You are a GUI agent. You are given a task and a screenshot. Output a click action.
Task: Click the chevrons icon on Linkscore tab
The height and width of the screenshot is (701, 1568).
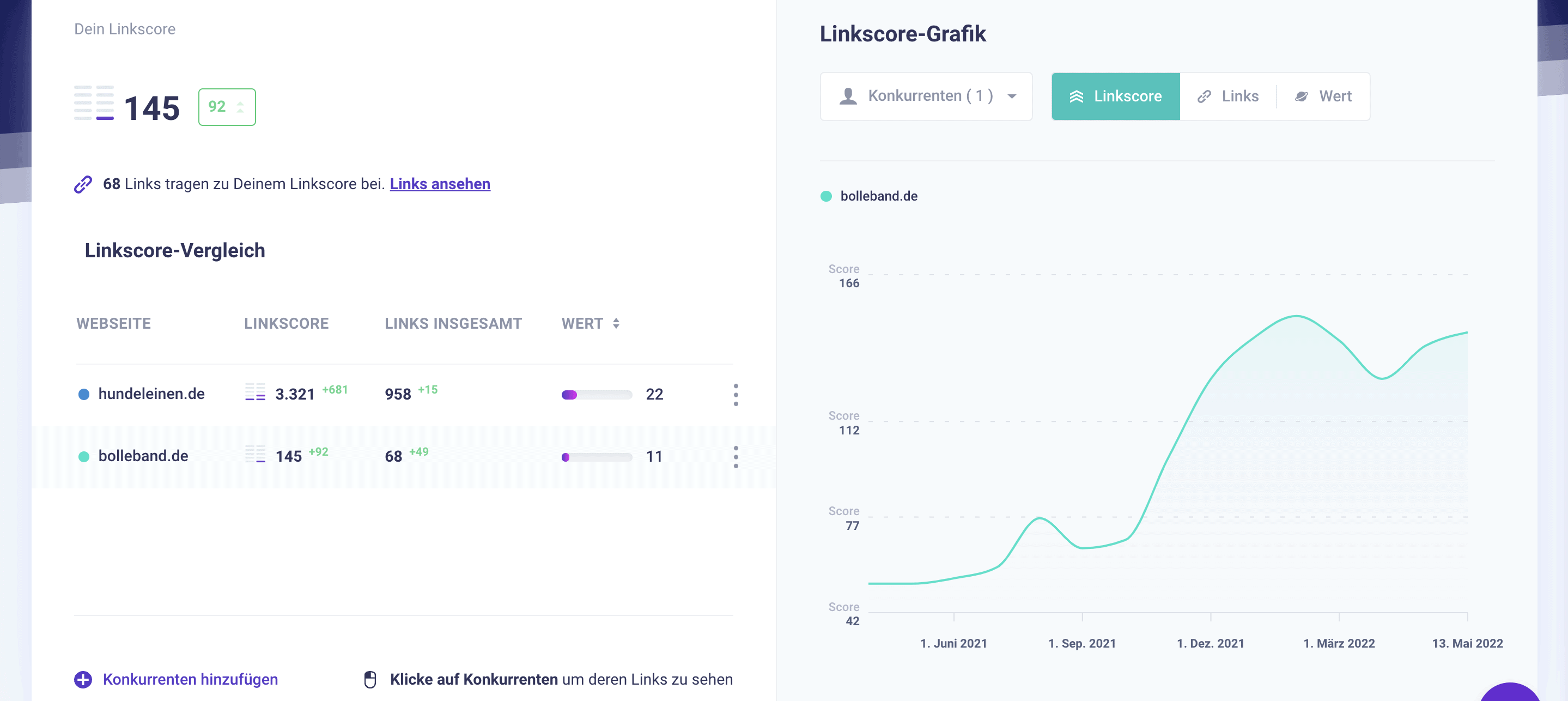(1076, 96)
